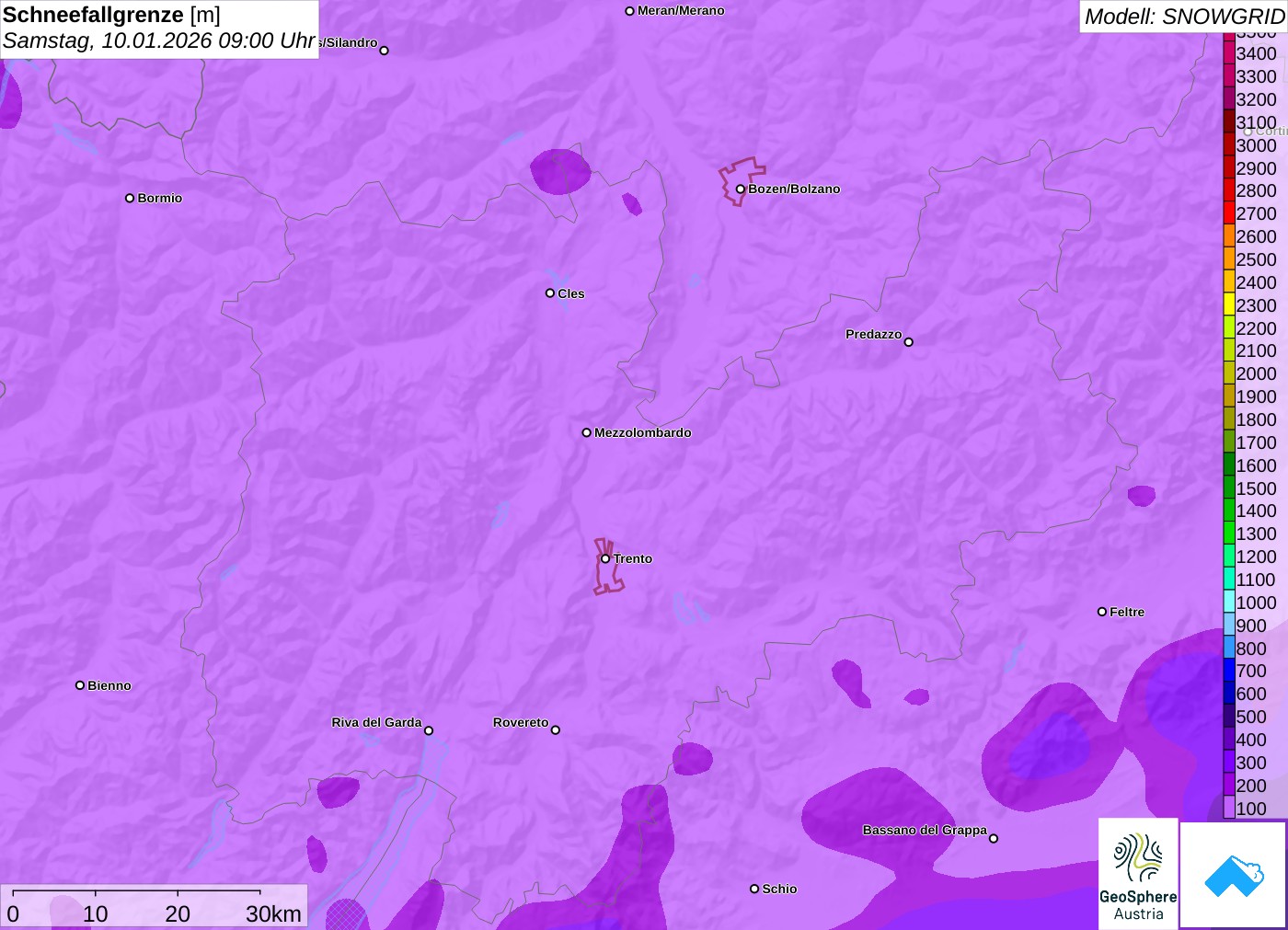Click the 2700 m red legend swatch
This screenshot has width=1288, height=930.
pos(1229,213)
